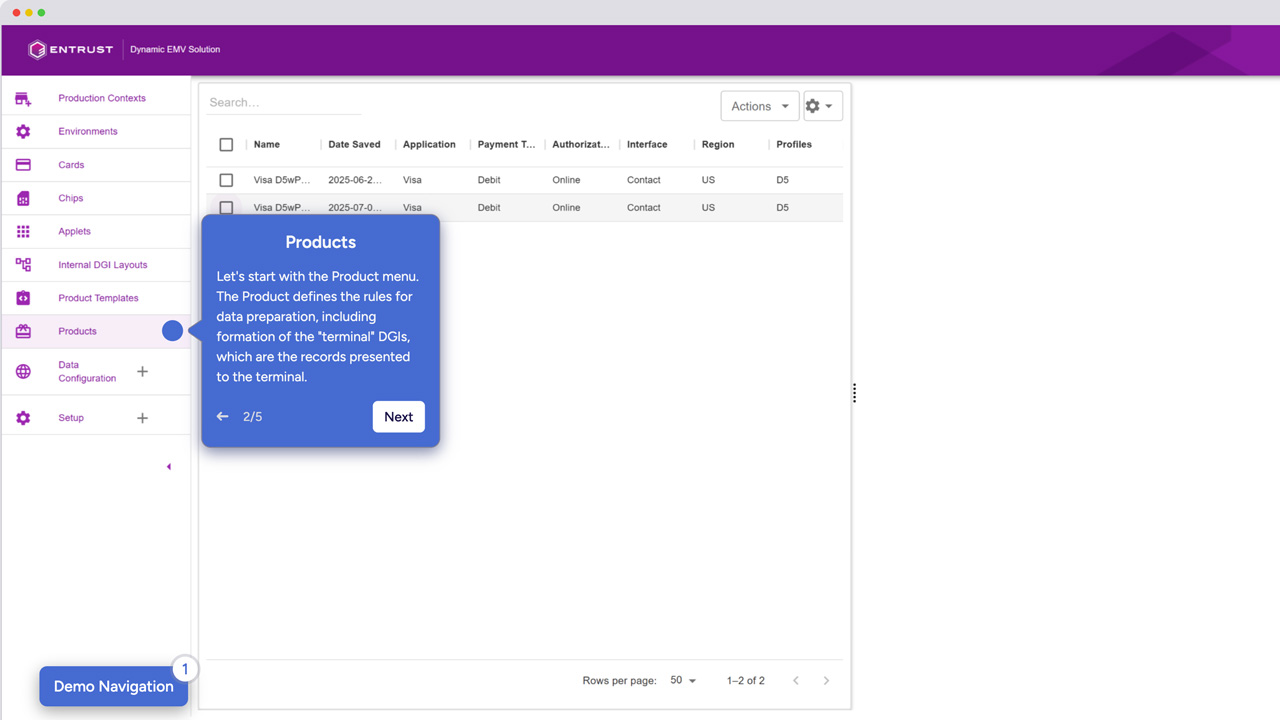Click the Production Contexts sidebar icon
Viewport: 1280px width, 720px height.
pos(23,98)
